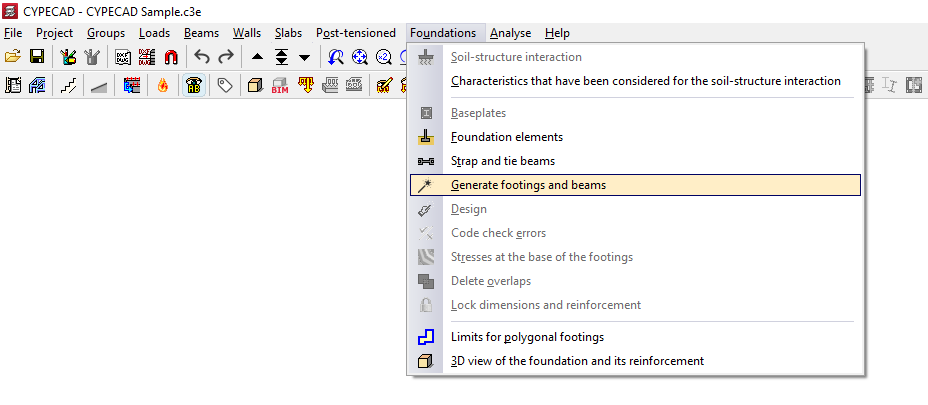Viewport: 928px width, 405px height.
Task: Choose Foundation elements menu entry
Action: [x=507, y=137]
